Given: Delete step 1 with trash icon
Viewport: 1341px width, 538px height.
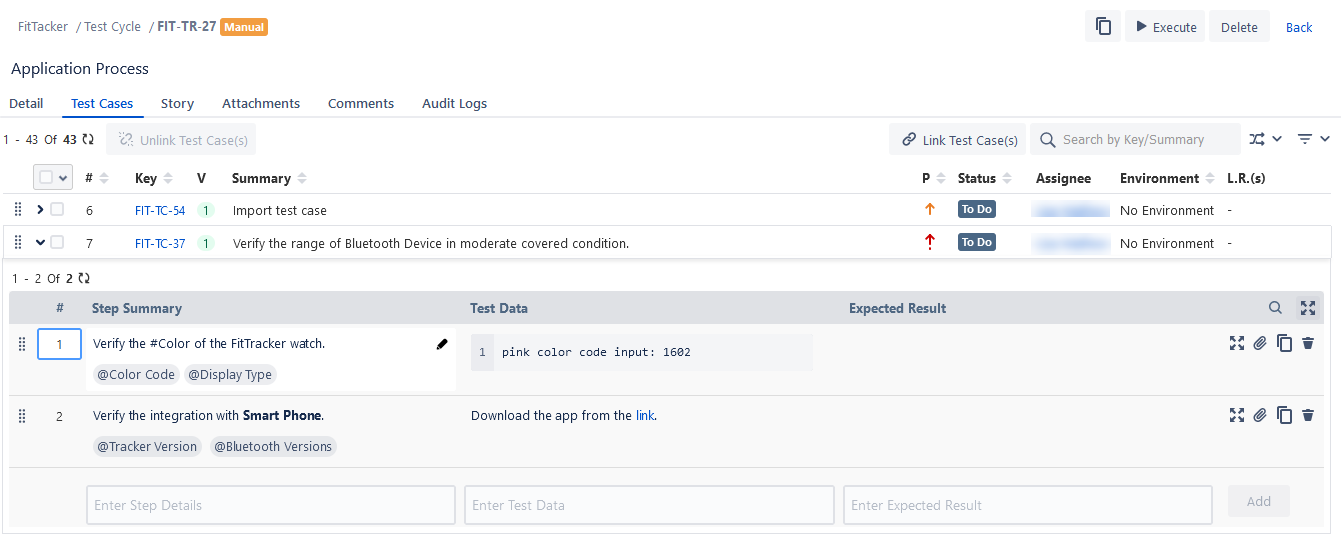Looking at the screenshot, I should coord(1308,343).
